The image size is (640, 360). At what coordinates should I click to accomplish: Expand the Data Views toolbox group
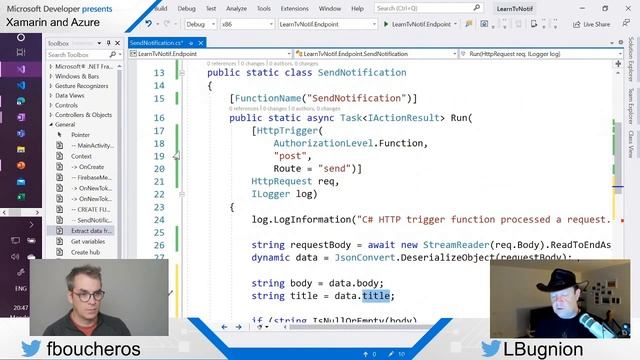[51, 96]
